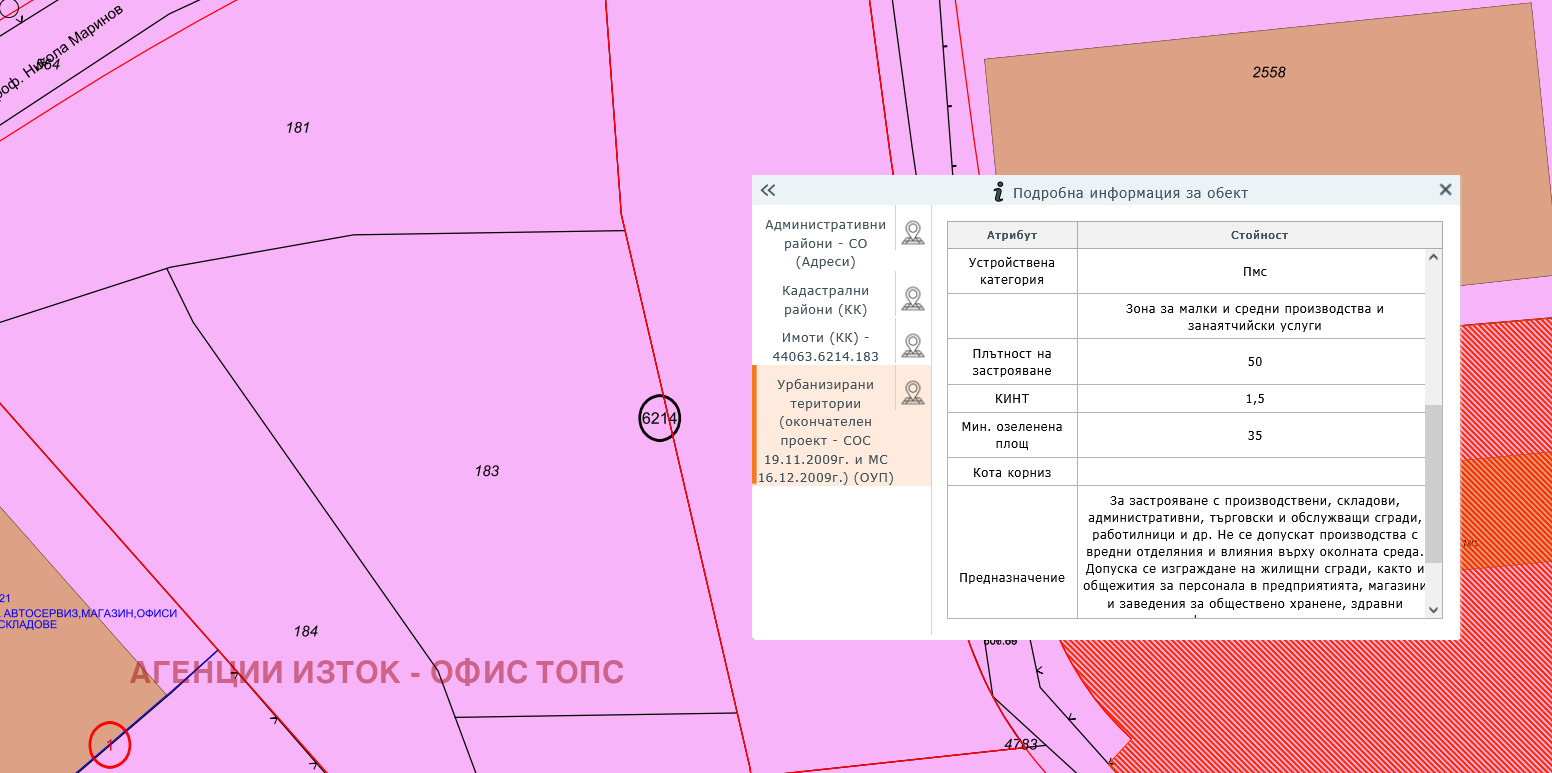The image size is (1552, 773).
Task: Close the Подробна информация за обект panel
Action: point(1445,190)
